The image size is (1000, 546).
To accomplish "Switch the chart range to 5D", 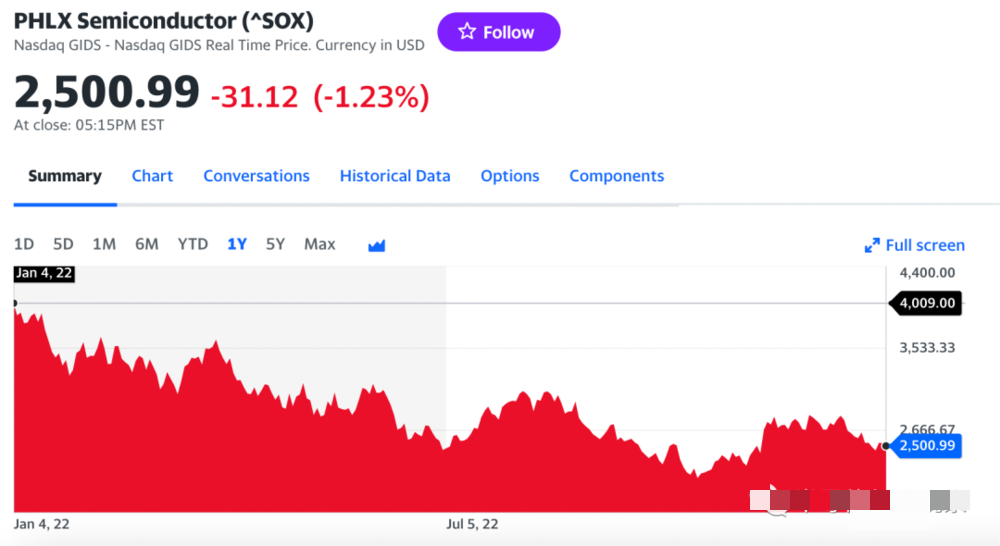I will tap(63, 244).
